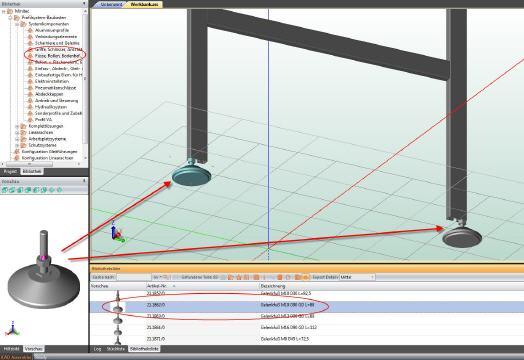Select the Füsse, Rollen tree item
The image size is (524, 360).
(x=57, y=55)
